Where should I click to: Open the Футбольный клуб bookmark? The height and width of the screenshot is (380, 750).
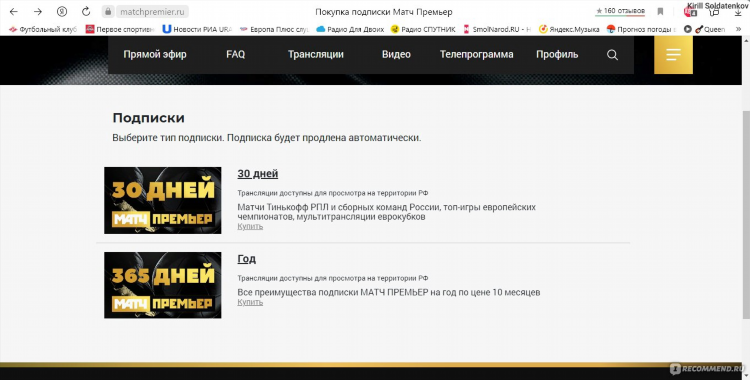43,29
